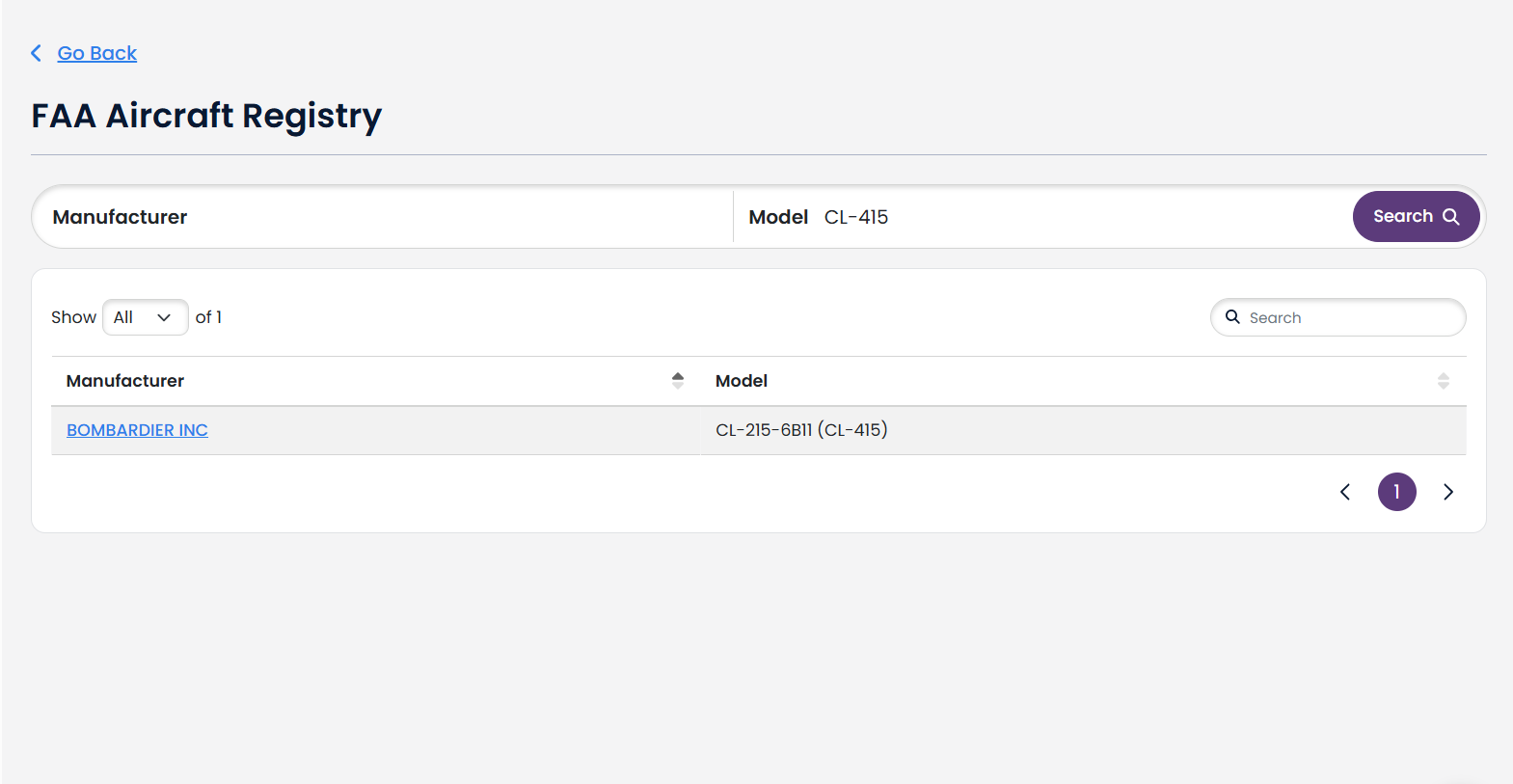Viewport: 1513px width, 784px height.
Task: Click the chevron in the Show dropdown
Action: pyautogui.click(x=164, y=317)
